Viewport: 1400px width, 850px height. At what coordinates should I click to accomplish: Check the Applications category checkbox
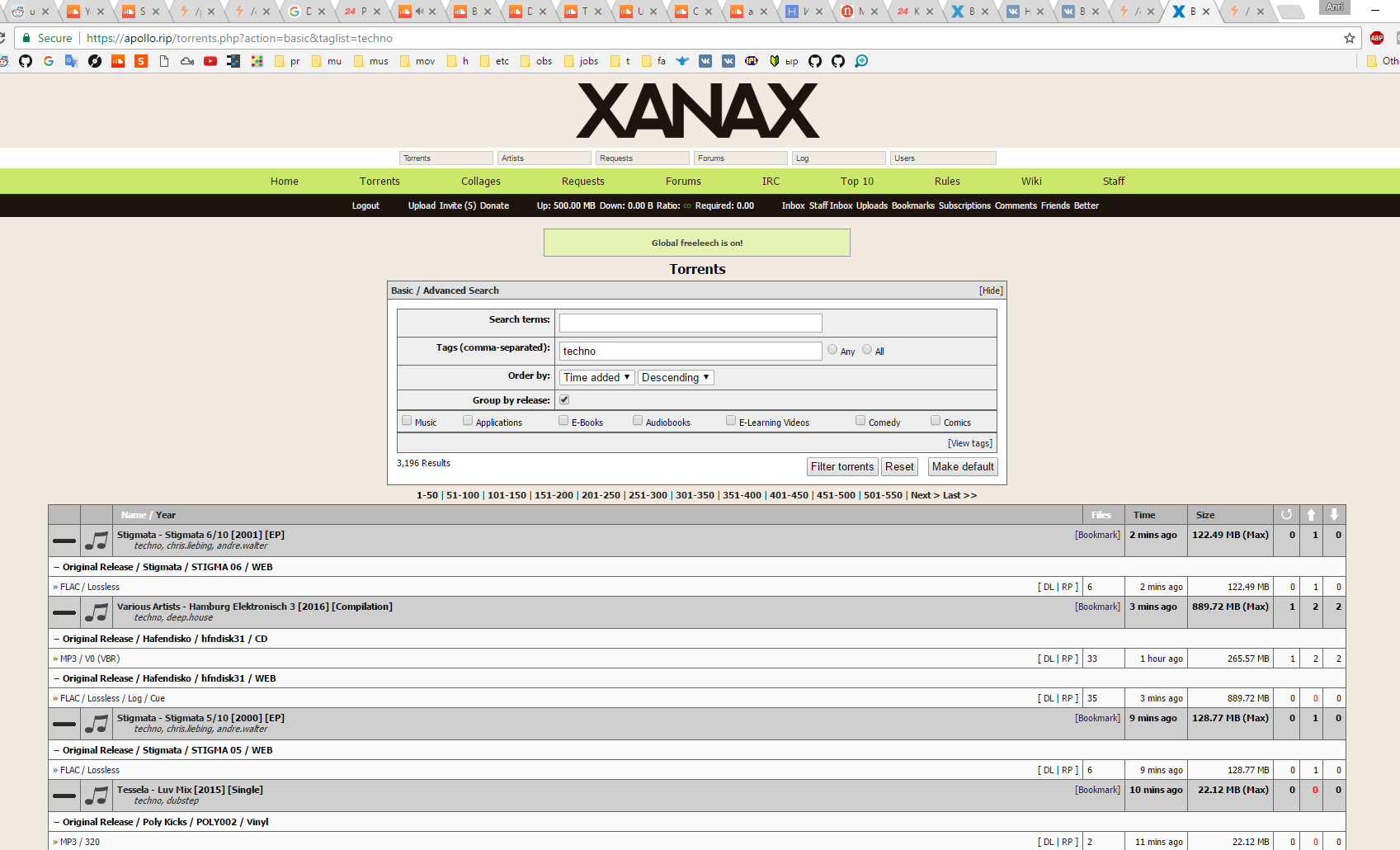click(468, 421)
